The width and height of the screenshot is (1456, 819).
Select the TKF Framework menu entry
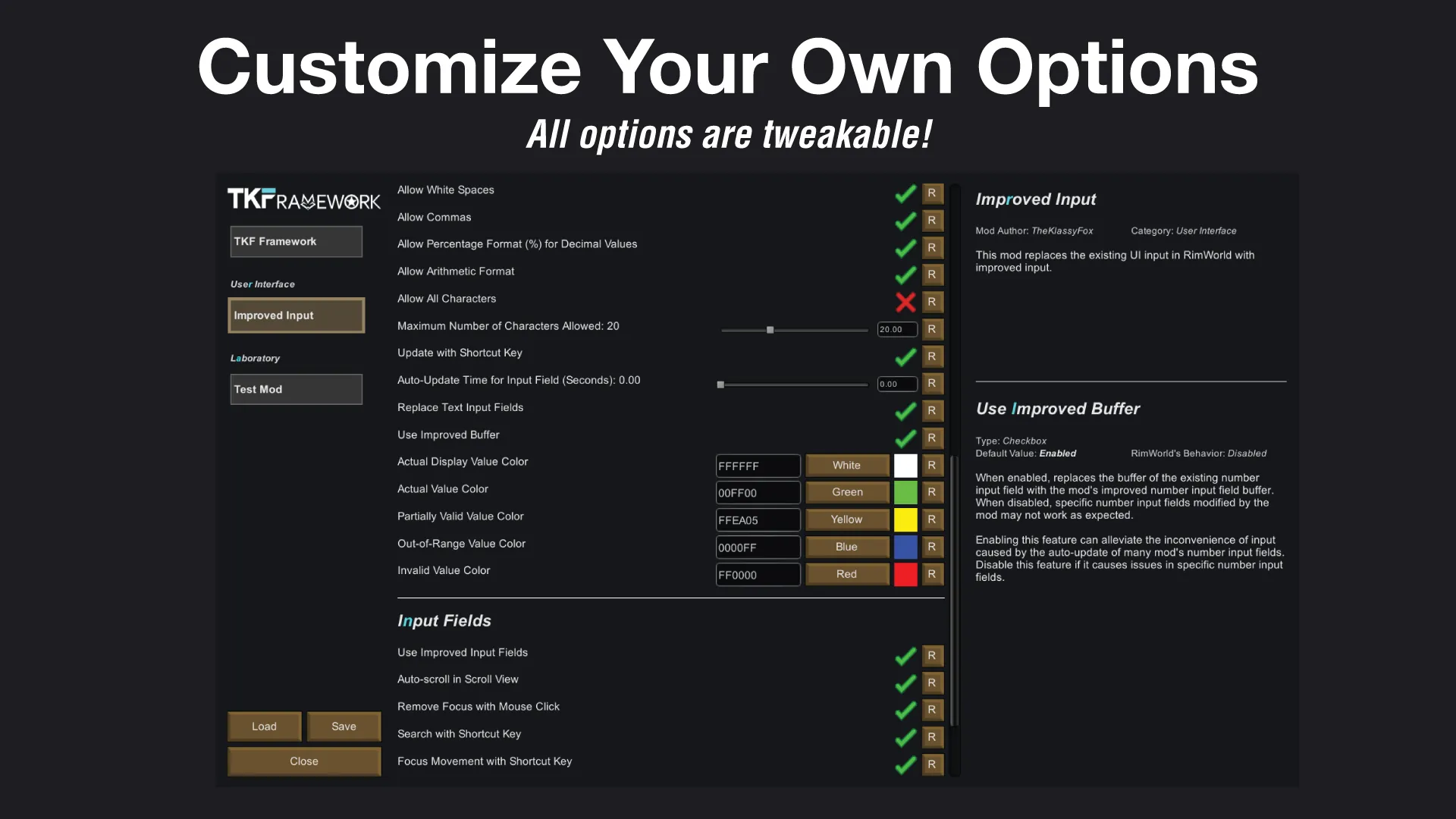(296, 241)
